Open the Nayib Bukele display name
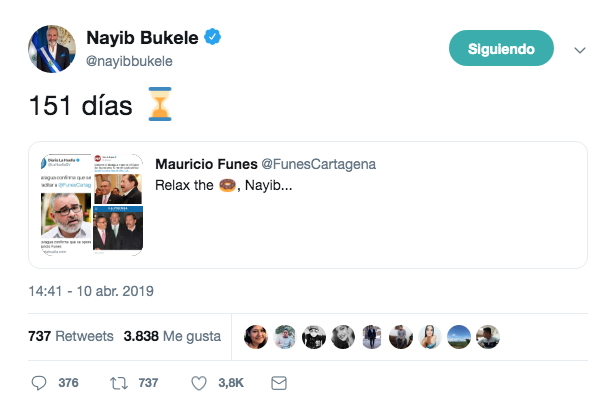This screenshot has height=409, width=613. tap(142, 38)
